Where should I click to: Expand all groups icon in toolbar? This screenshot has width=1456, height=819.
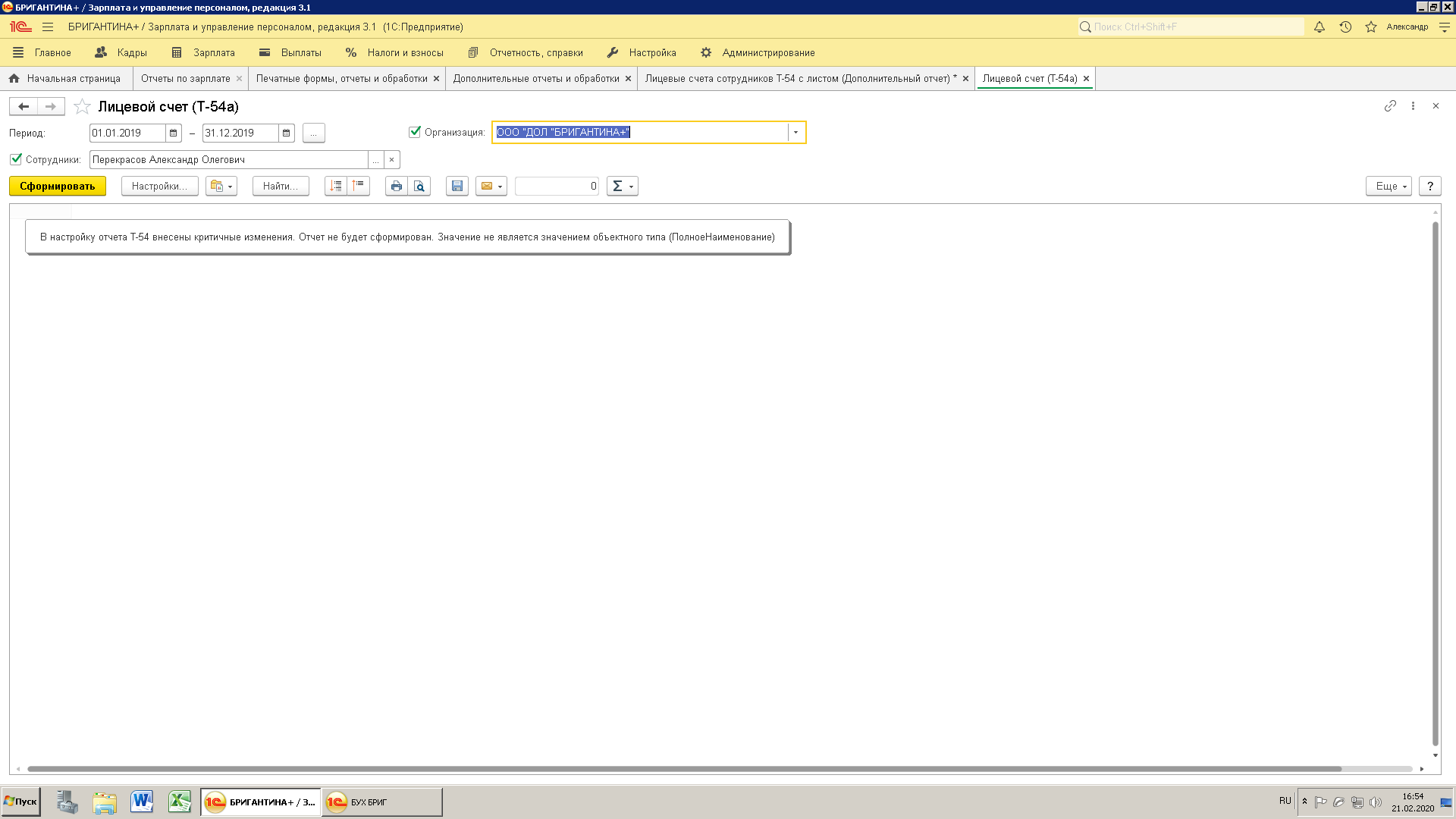(336, 186)
